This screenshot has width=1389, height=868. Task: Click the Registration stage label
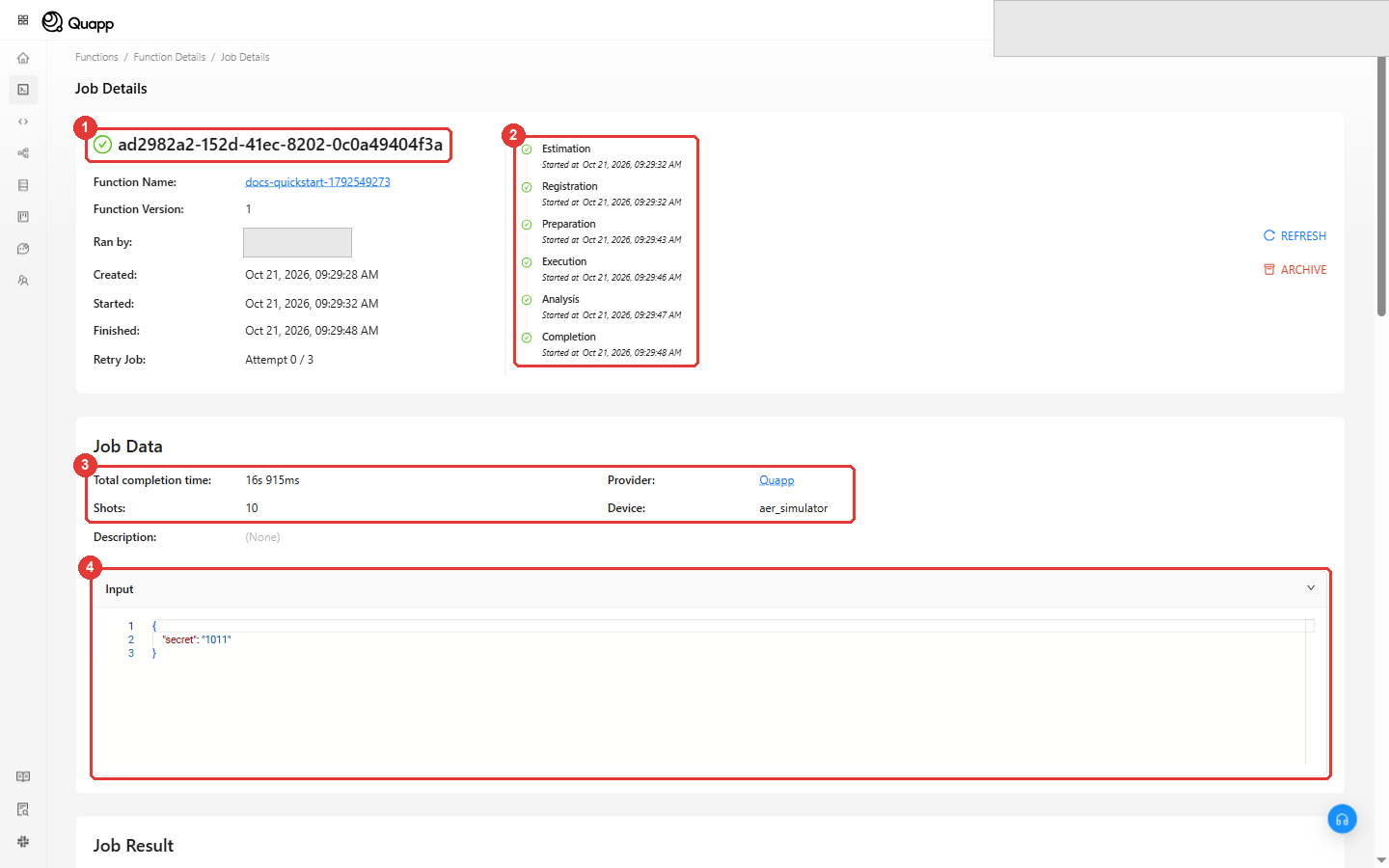click(569, 186)
